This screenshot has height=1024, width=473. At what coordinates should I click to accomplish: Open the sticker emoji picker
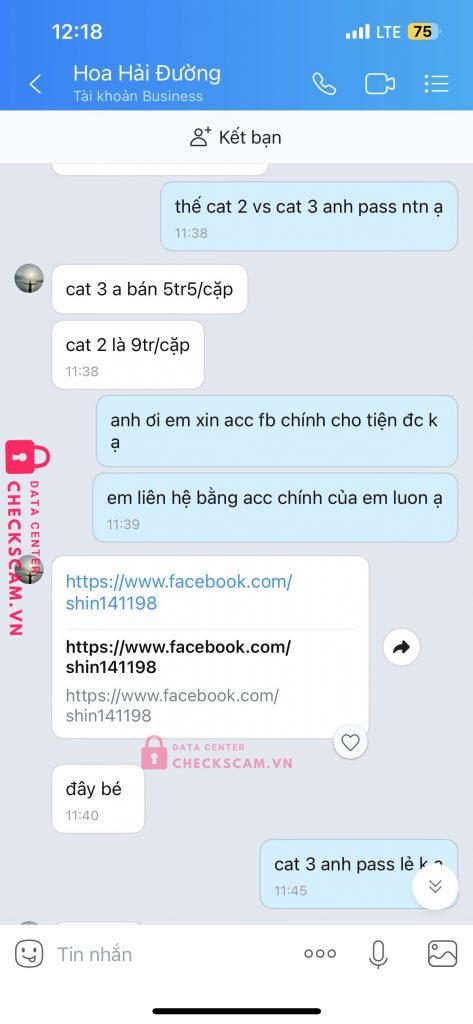29,954
